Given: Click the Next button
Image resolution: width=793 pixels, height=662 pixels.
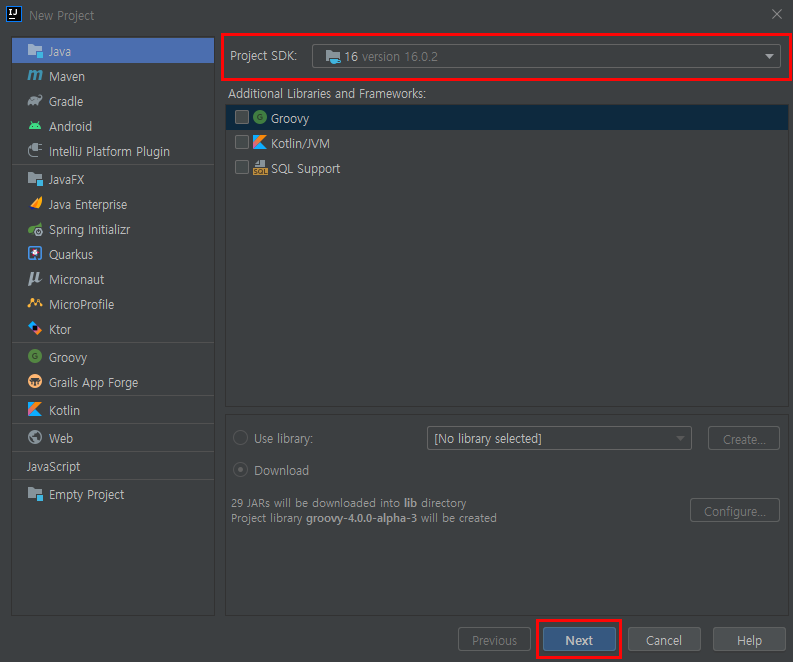Looking at the screenshot, I should [579, 640].
